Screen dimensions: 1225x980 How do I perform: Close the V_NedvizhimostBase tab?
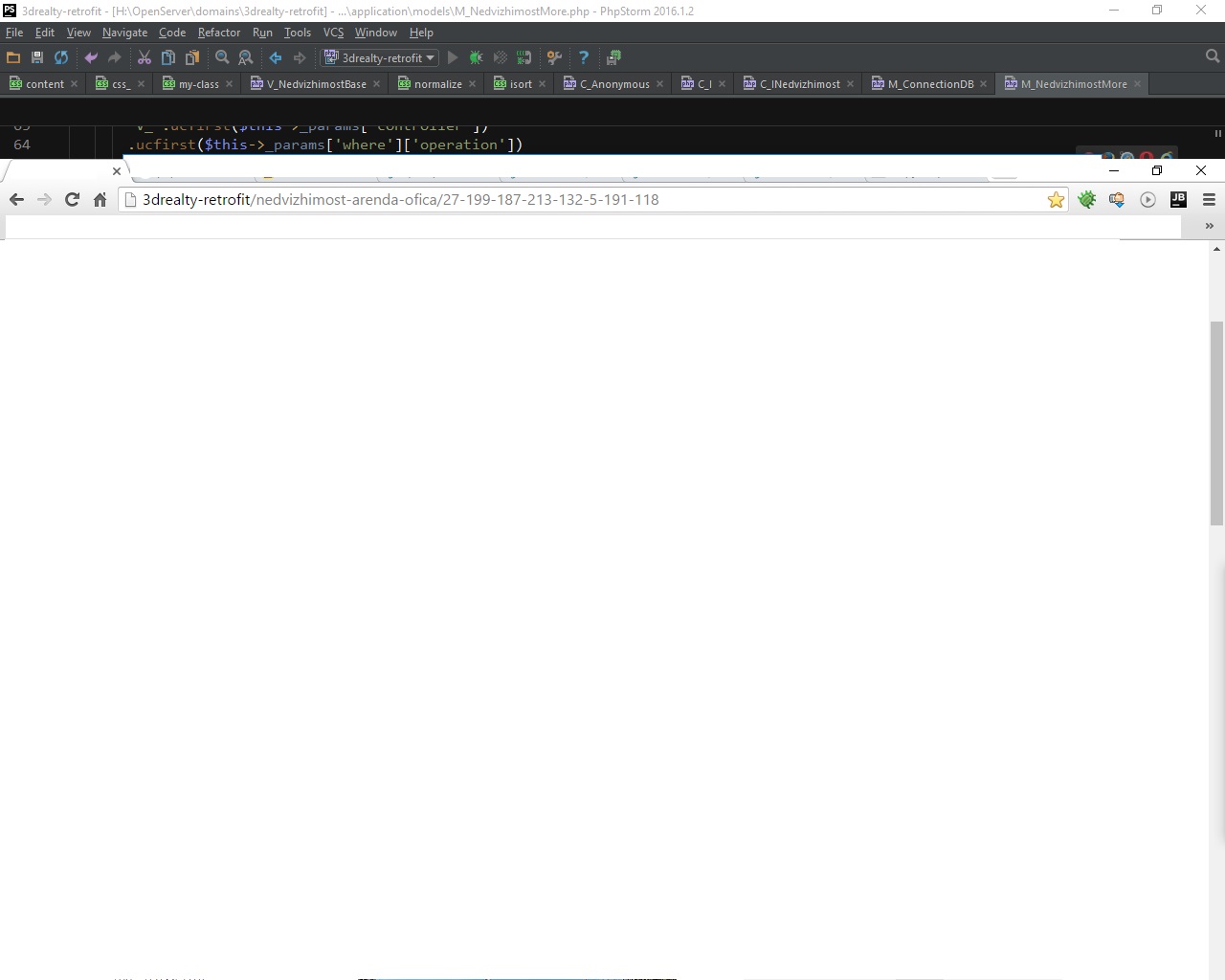pyautogui.click(x=376, y=84)
